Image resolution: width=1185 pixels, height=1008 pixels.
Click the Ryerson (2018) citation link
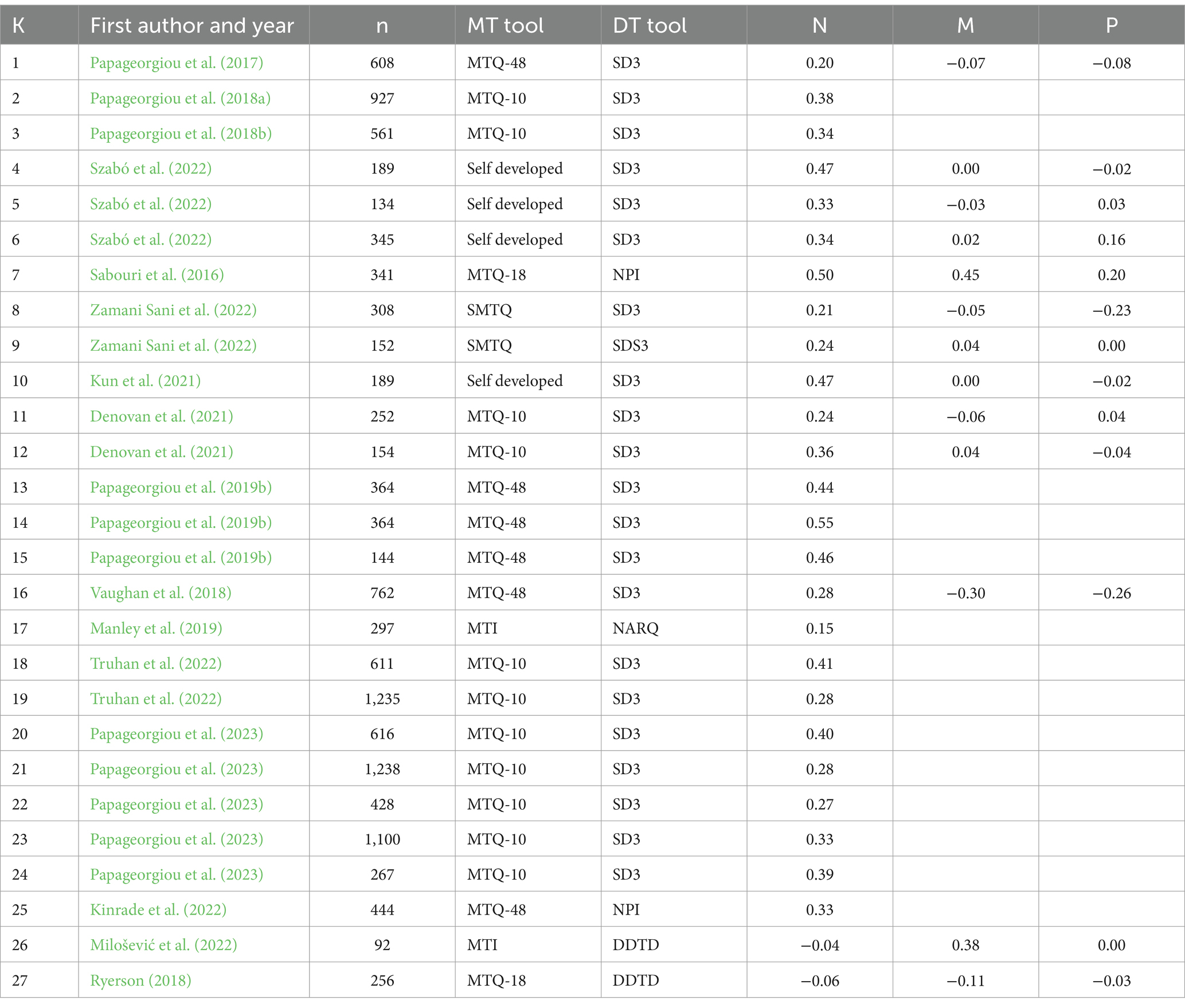pos(140,980)
